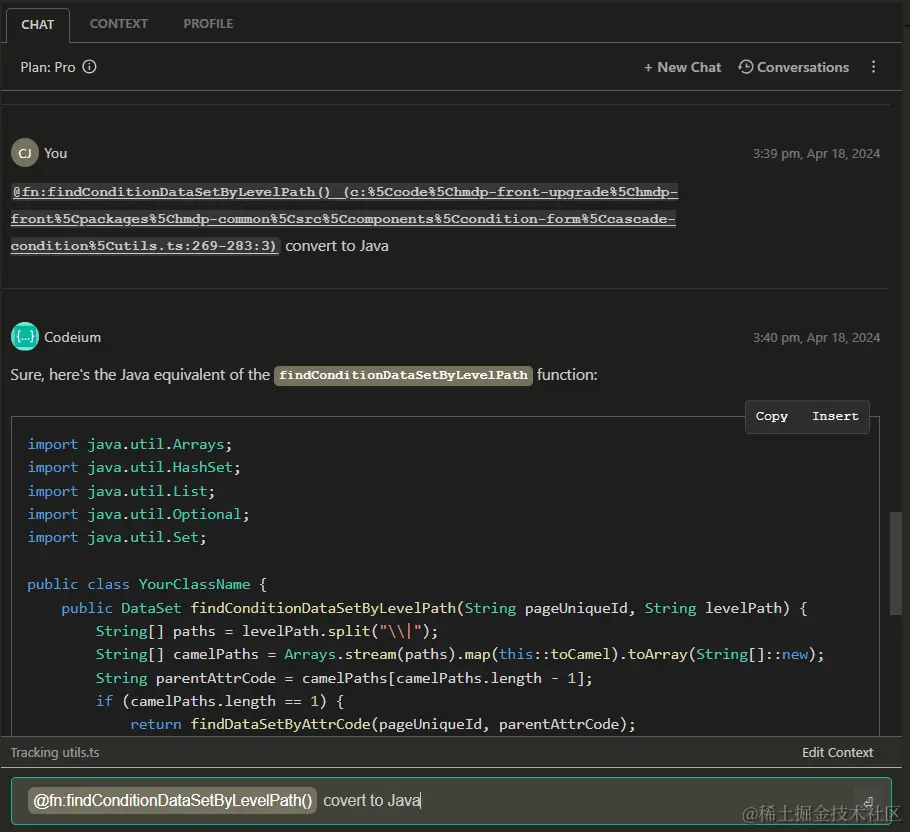The width and height of the screenshot is (910, 832).
Task: Click the line 'import java.util.Set;'
Action: click(117, 538)
